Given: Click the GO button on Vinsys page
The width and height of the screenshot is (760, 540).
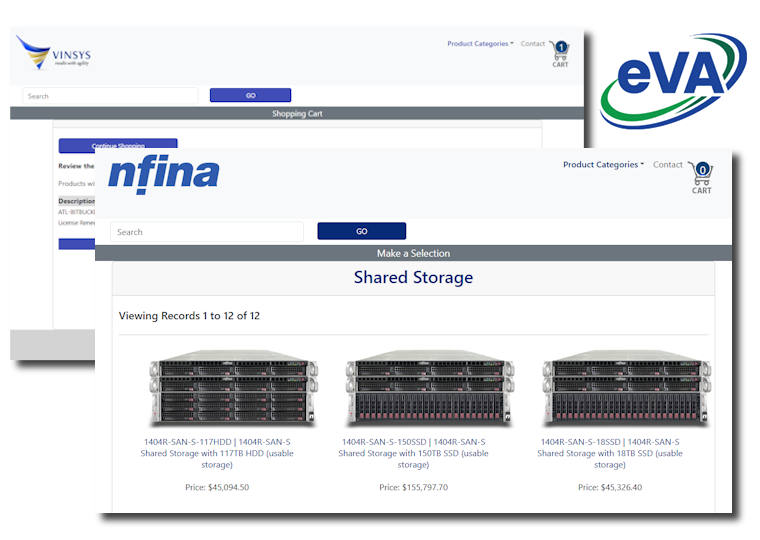Looking at the screenshot, I should coord(250,95).
